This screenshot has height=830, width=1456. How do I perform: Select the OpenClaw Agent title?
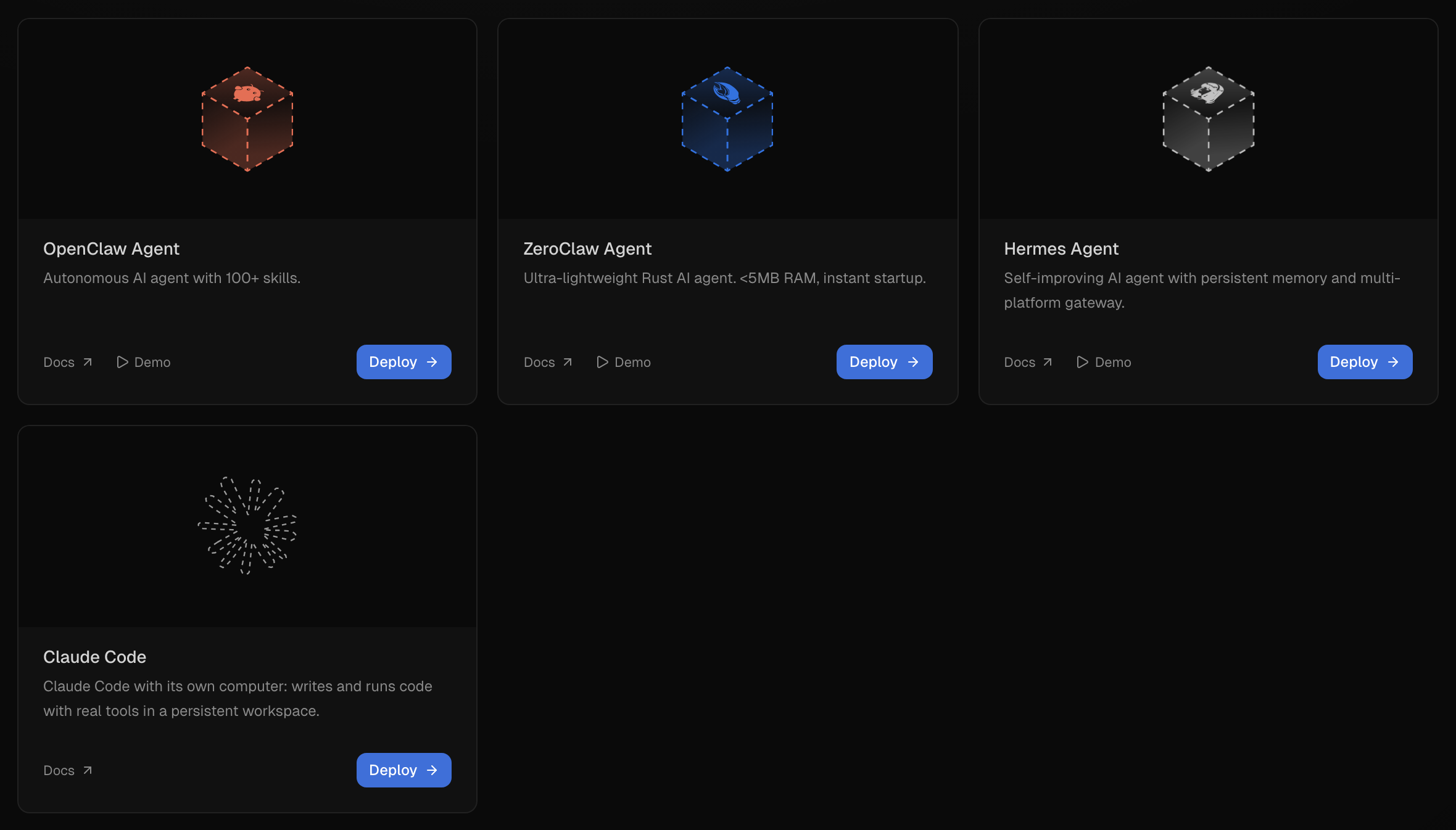coord(111,249)
